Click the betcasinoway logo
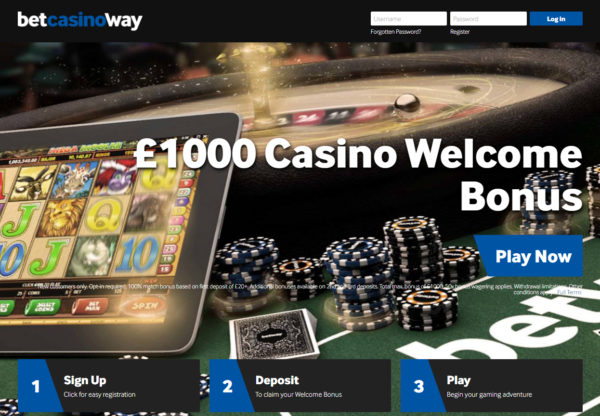Screen dimensions: 600x416 pyautogui.click(x=80, y=20)
